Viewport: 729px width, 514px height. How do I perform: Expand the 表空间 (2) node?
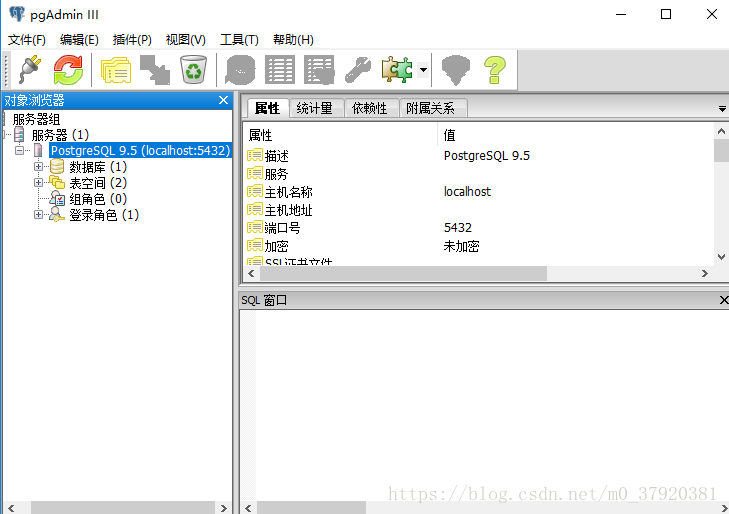pyautogui.click(x=39, y=183)
